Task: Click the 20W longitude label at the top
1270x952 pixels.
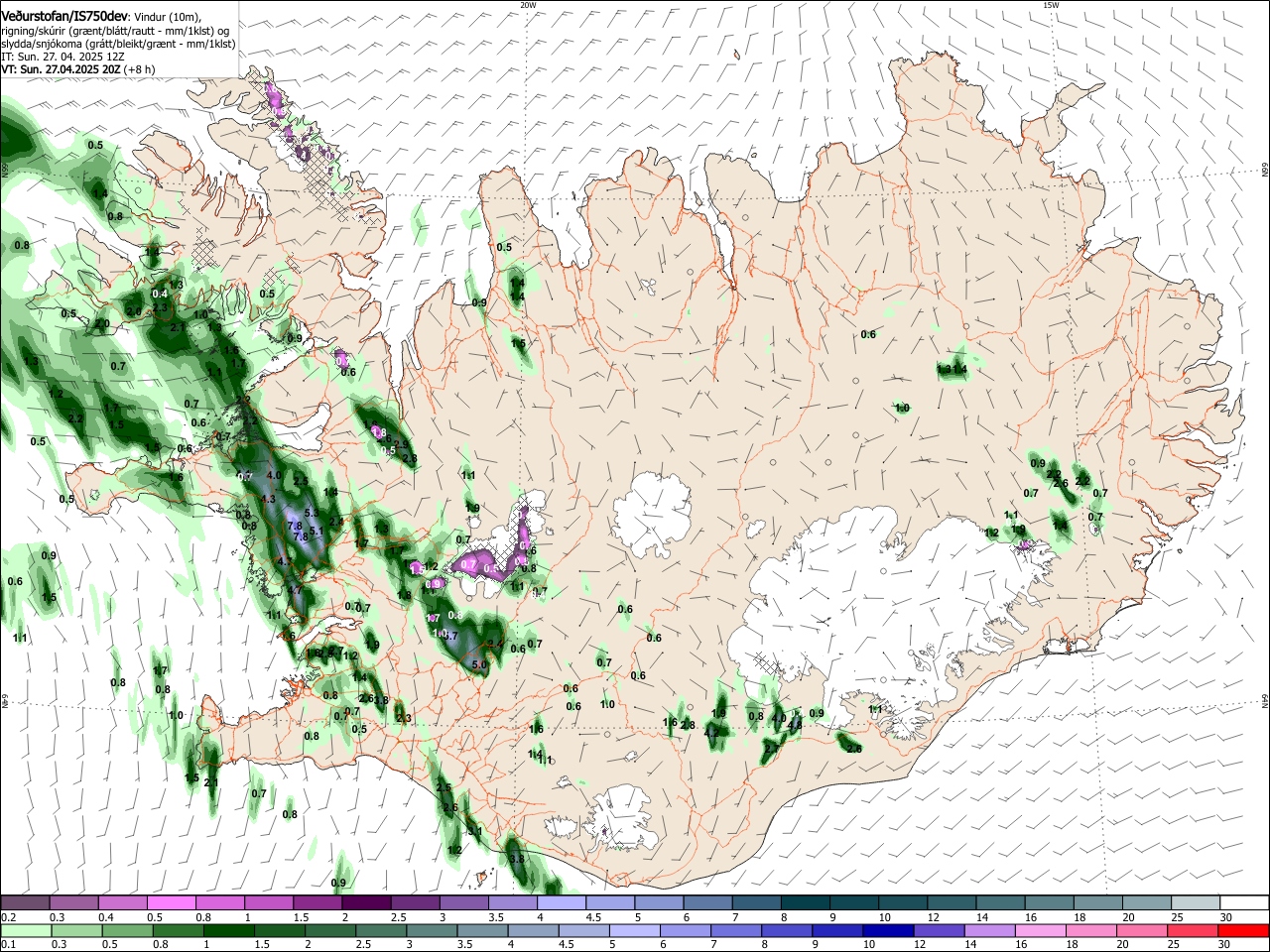Action: tap(528, 5)
